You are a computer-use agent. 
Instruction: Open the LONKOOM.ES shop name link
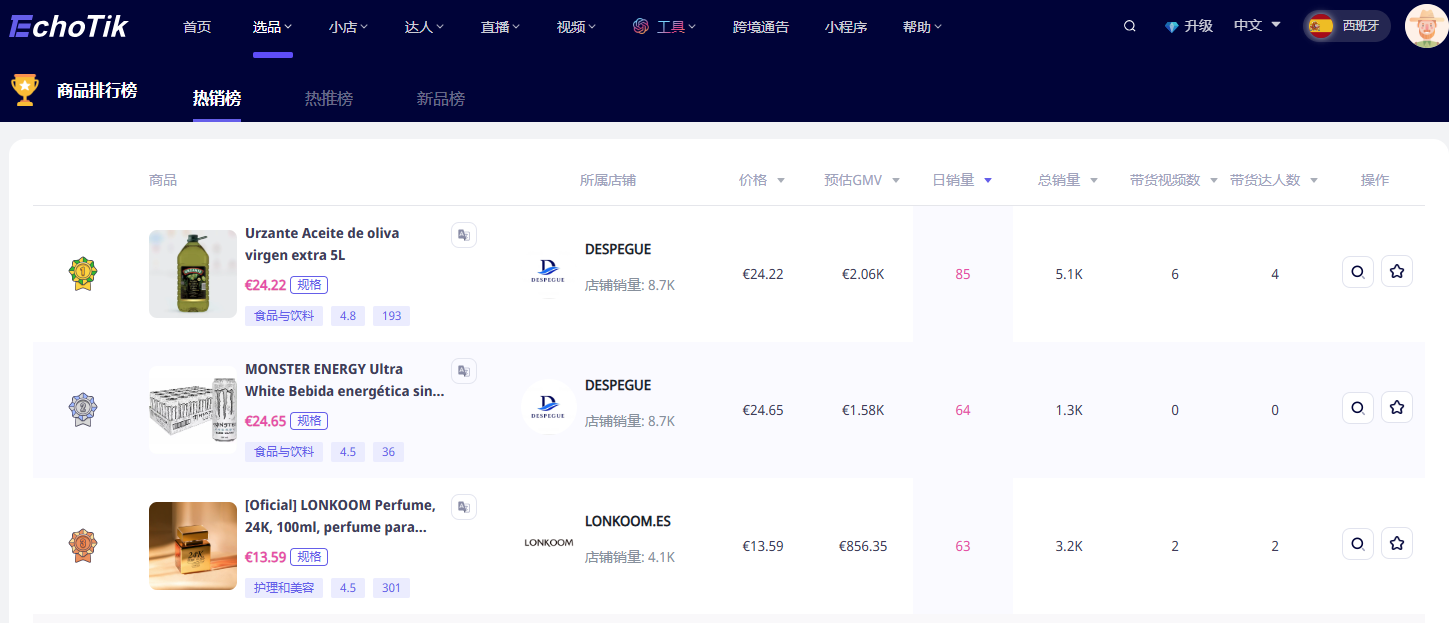pos(628,521)
